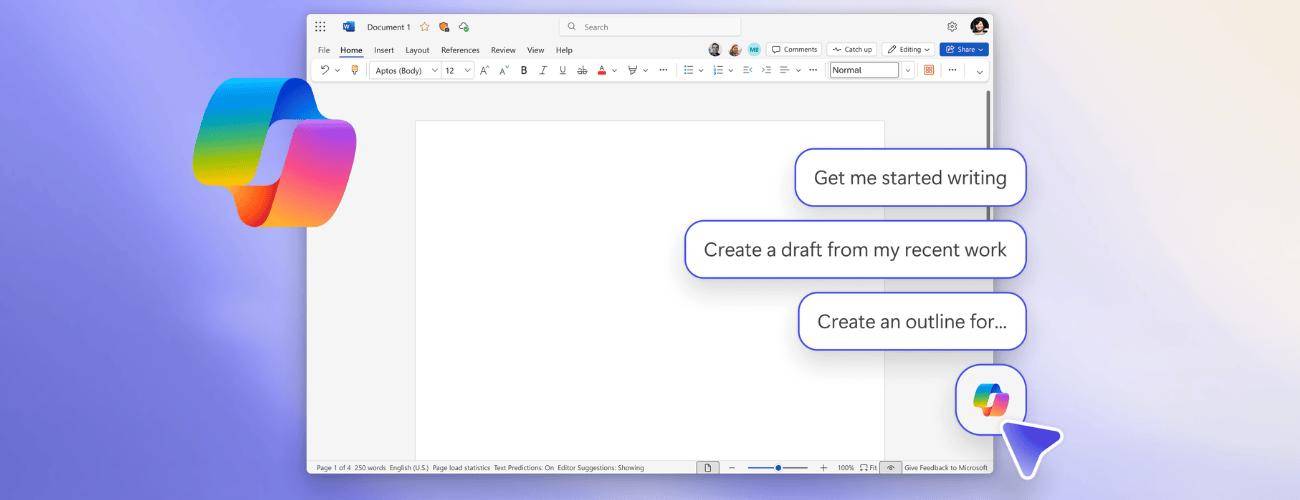This screenshot has height=500, width=1300.
Task: Open the Aptos (Body) font dropdown
Action: [405, 70]
